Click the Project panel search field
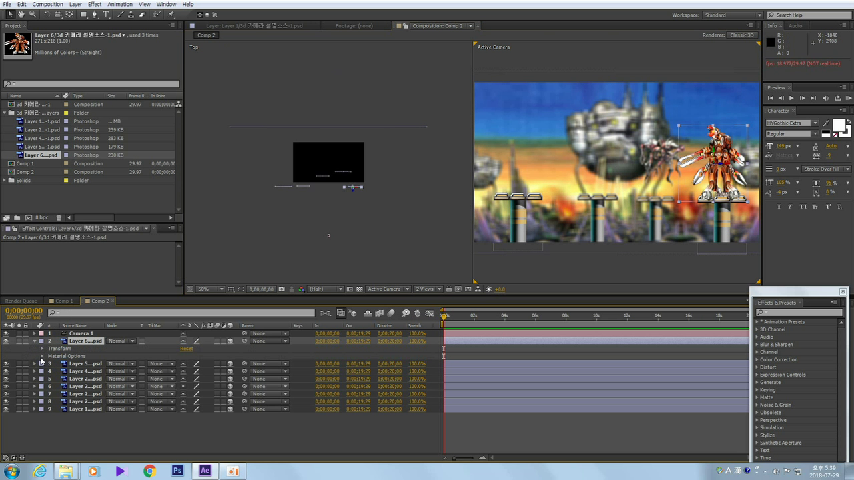This screenshot has width=854, height=480. point(92,84)
